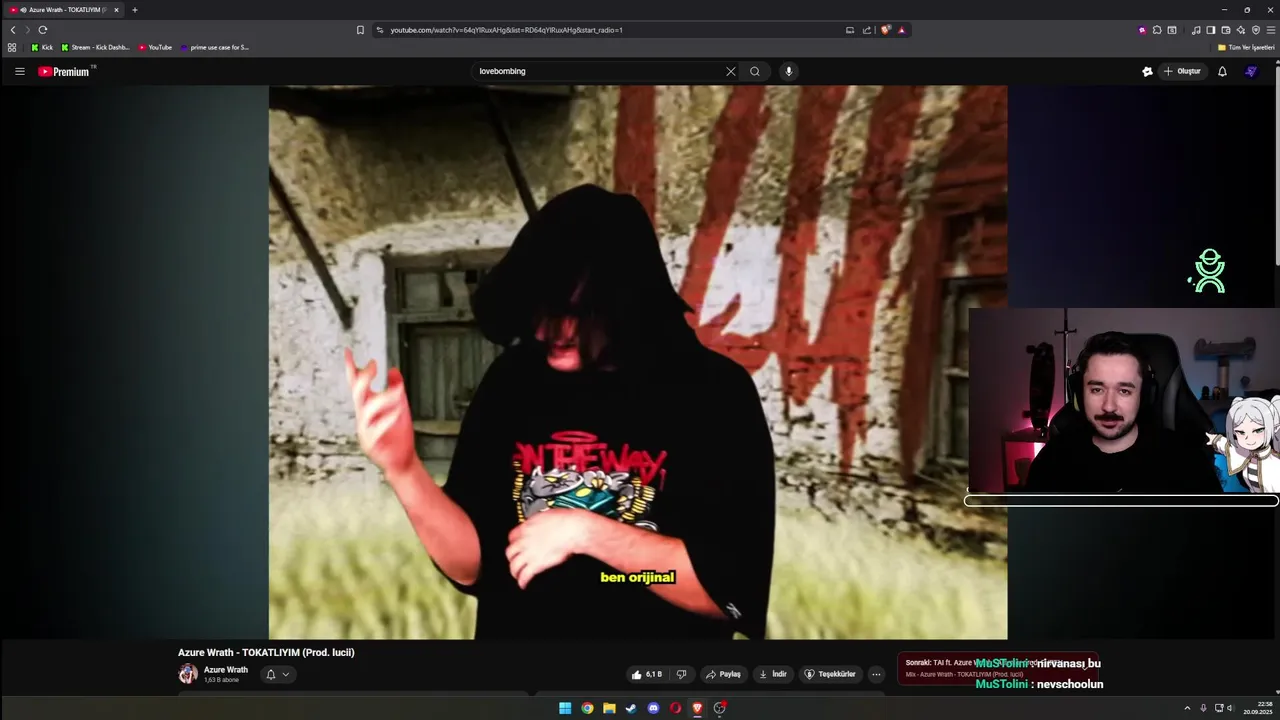Open the browser extensions puzzle icon

point(1157,30)
